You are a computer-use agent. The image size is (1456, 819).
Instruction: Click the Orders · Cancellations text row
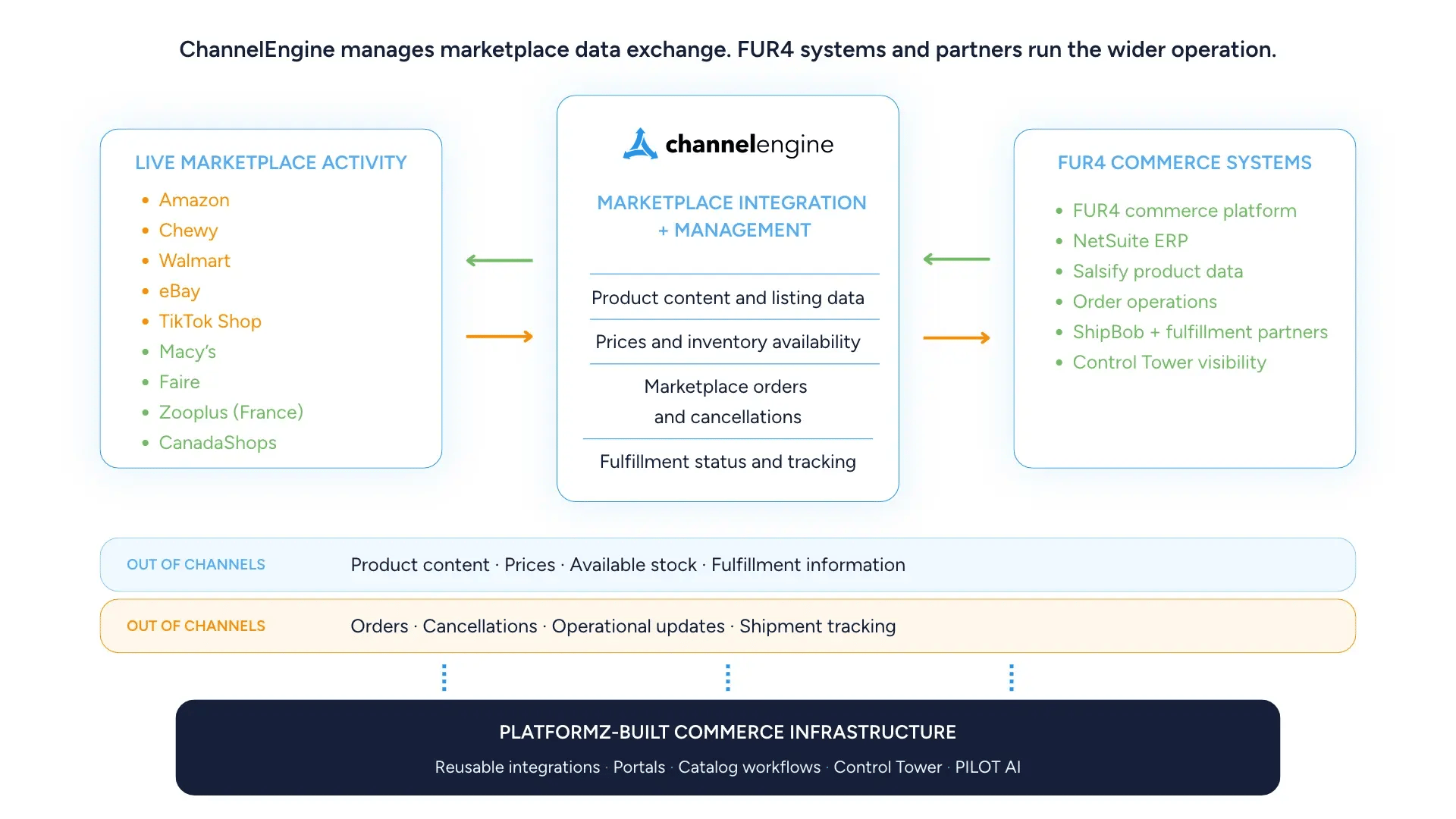coord(623,626)
